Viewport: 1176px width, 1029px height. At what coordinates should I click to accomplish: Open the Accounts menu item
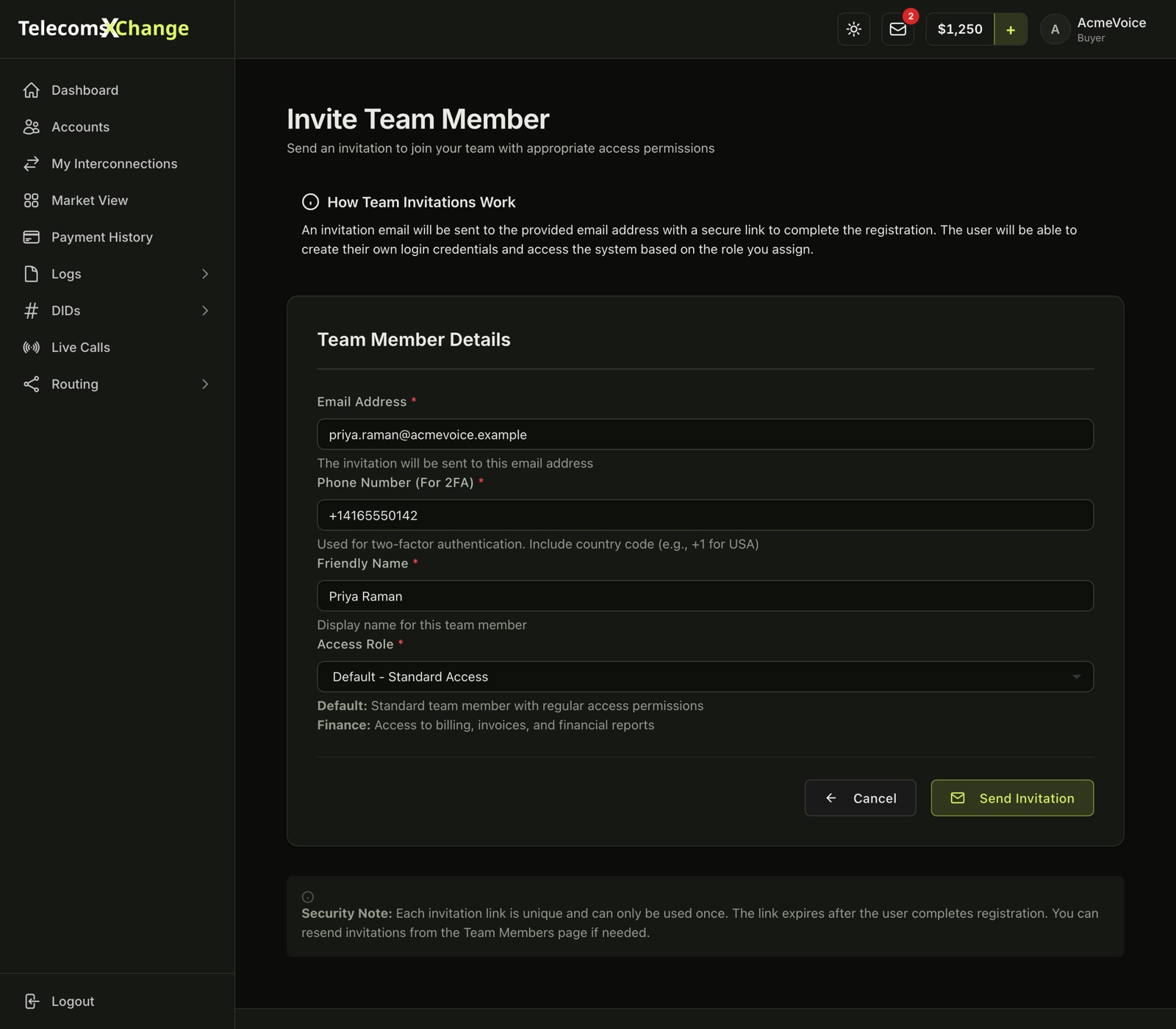tap(117, 127)
